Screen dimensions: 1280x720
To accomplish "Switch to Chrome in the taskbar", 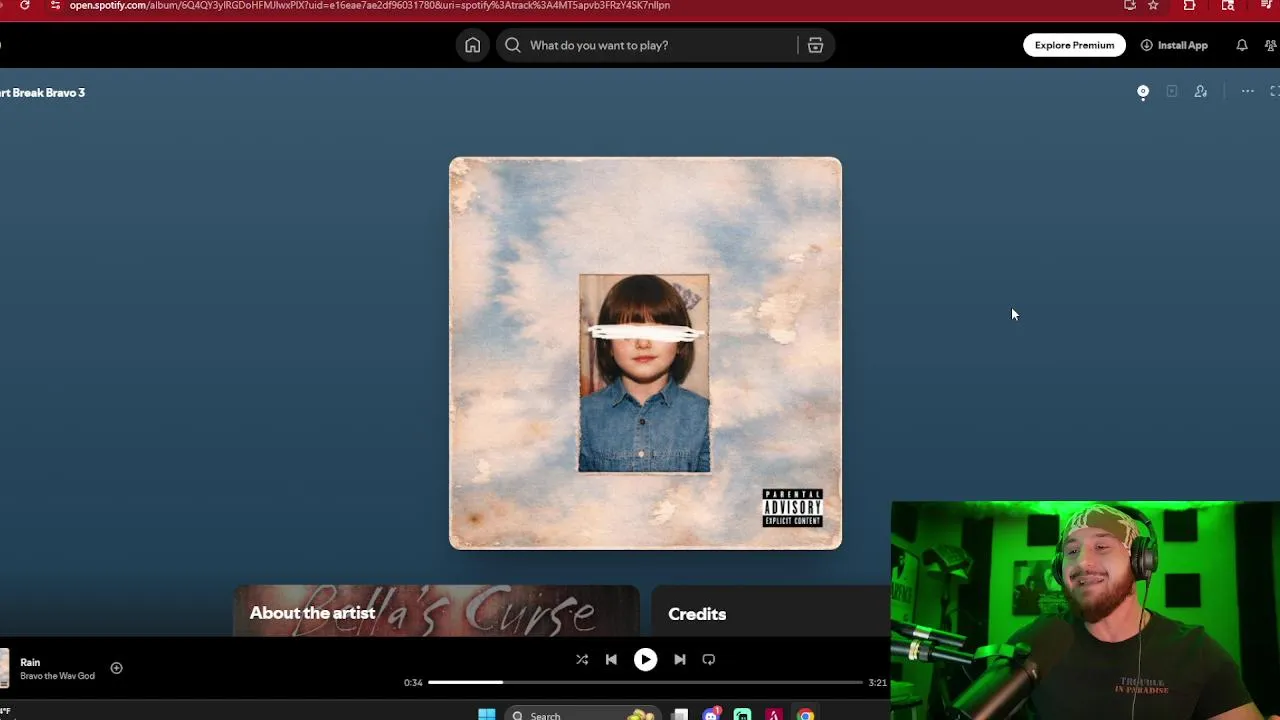I will pyautogui.click(x=805, y=714).
